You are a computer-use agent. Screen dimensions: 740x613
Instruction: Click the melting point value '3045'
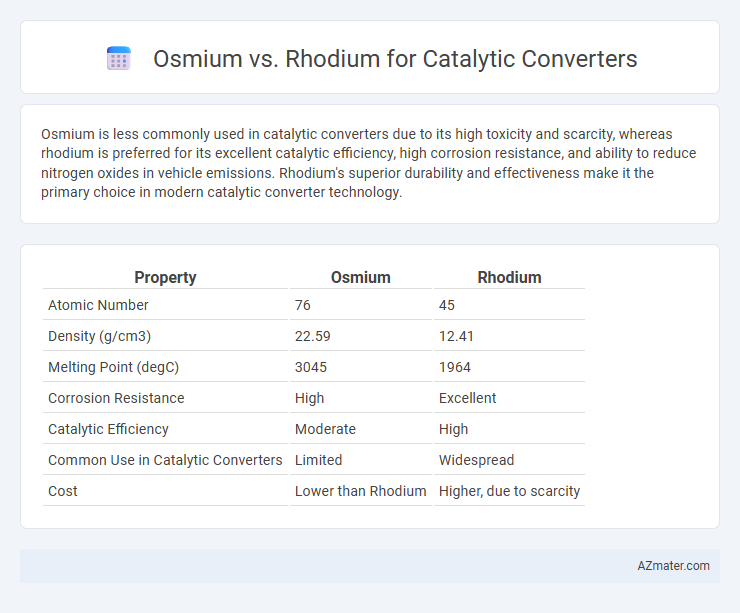tap(311, 367)
